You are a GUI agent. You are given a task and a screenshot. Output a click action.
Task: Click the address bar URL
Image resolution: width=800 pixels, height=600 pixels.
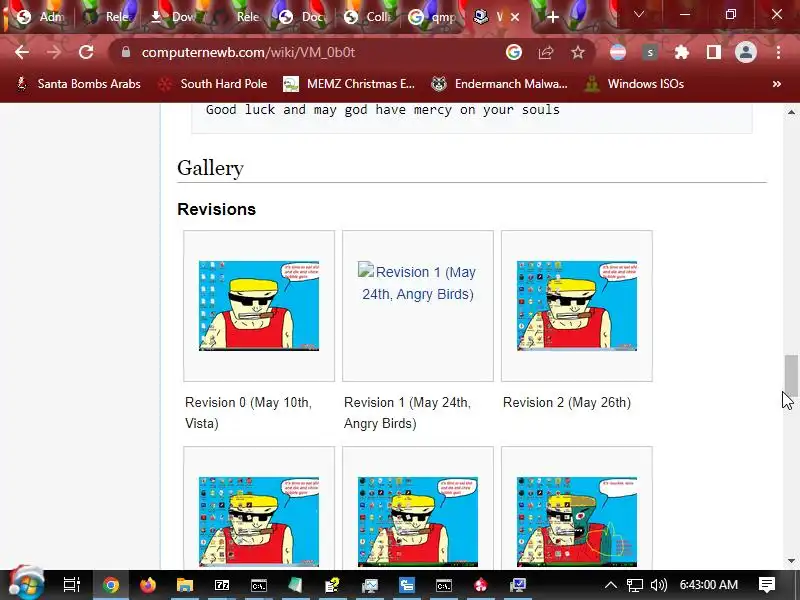248,53
